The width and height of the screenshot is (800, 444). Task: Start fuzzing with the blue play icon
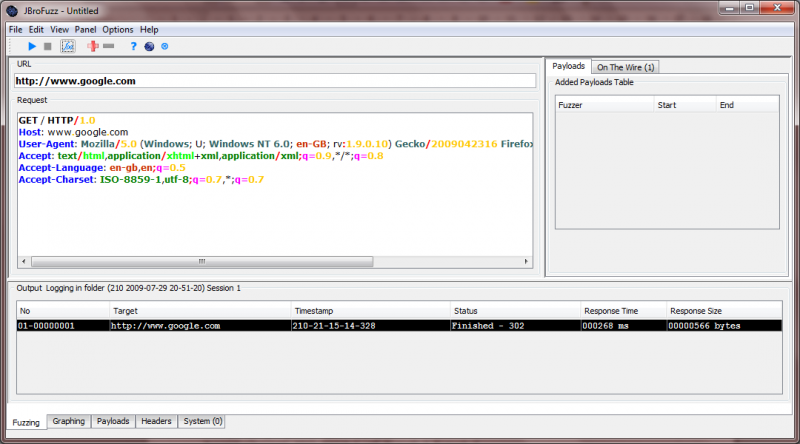[x=32, y=46]
